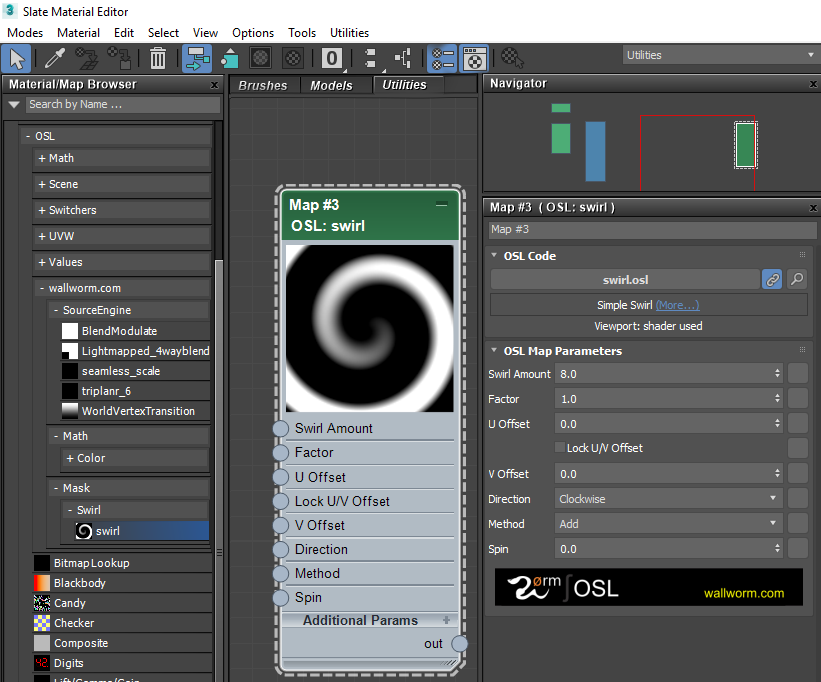
Task: Enable the Lock U/V Offset checkbox
Action: 560,448
